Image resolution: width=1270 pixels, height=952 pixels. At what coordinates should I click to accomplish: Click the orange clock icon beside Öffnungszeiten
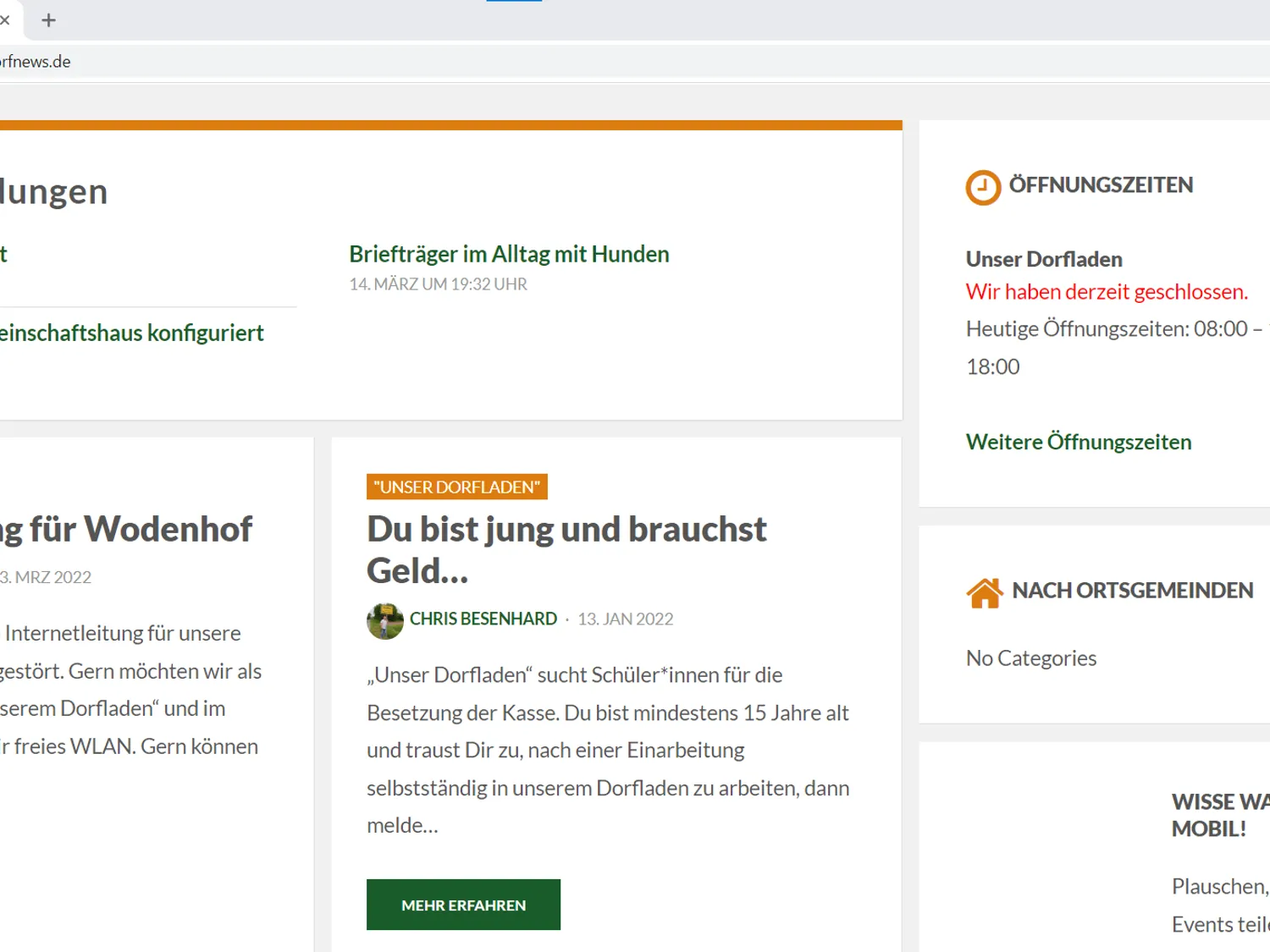click(983, 187)
